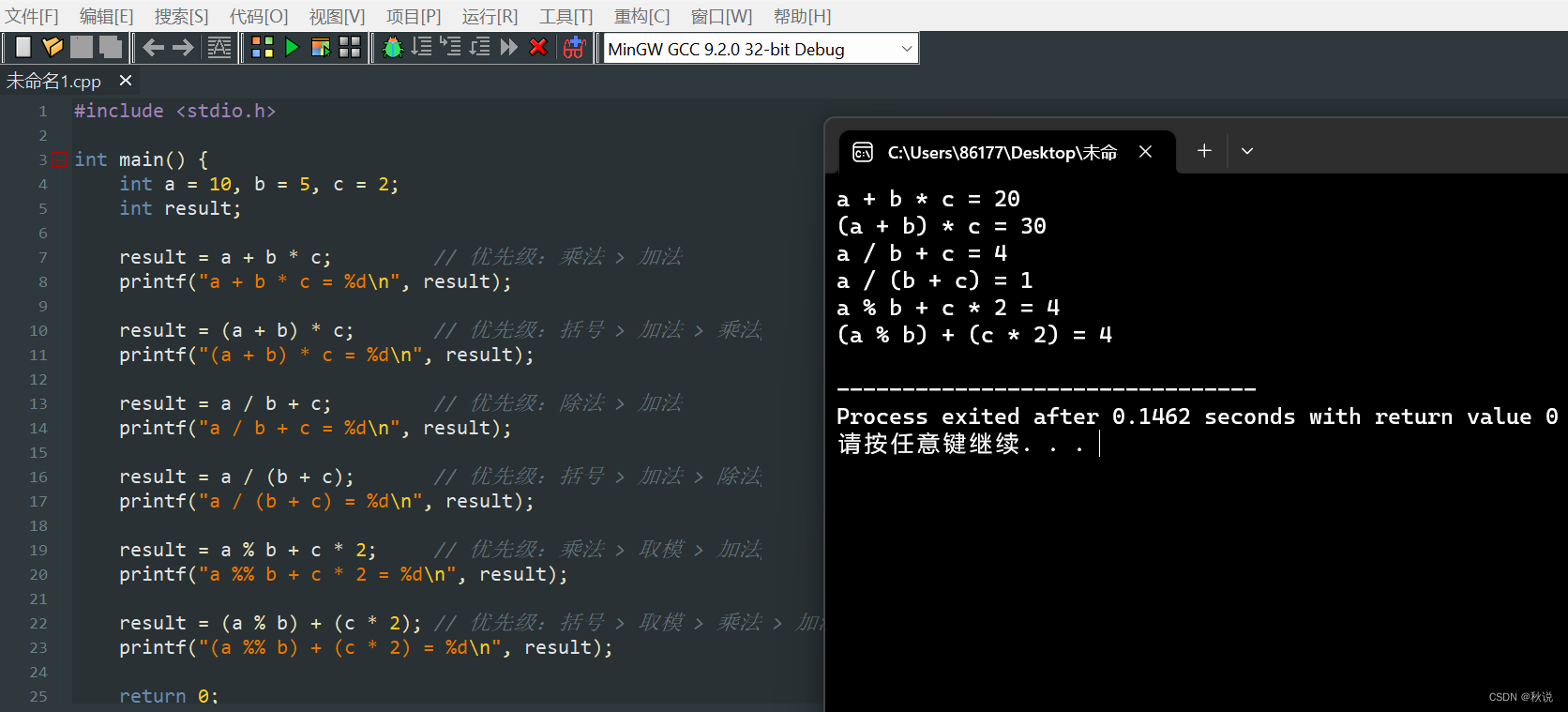Close the 未命名1.cpp tab

tap(126, 81)
